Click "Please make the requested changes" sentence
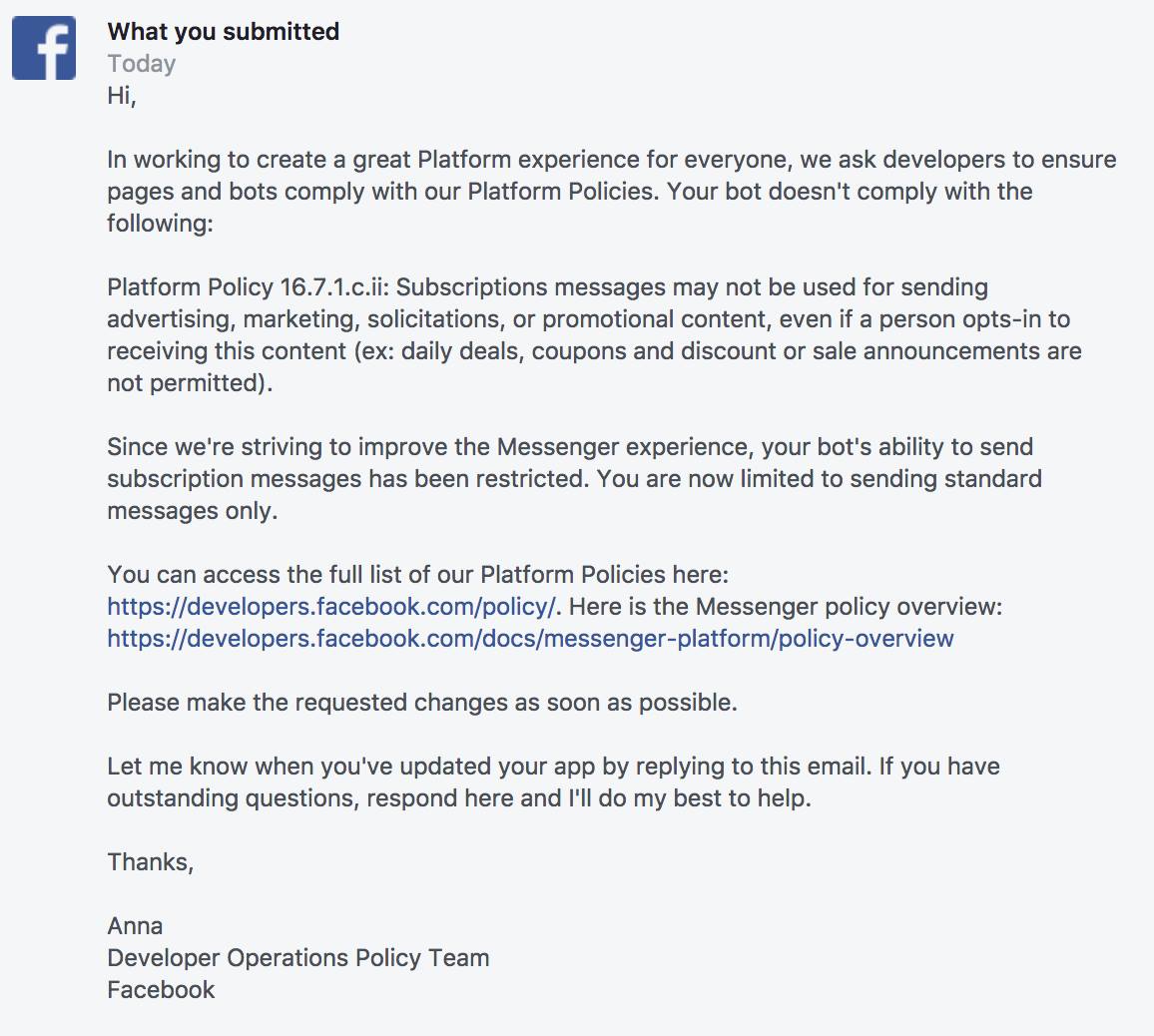 coord(422,703)
